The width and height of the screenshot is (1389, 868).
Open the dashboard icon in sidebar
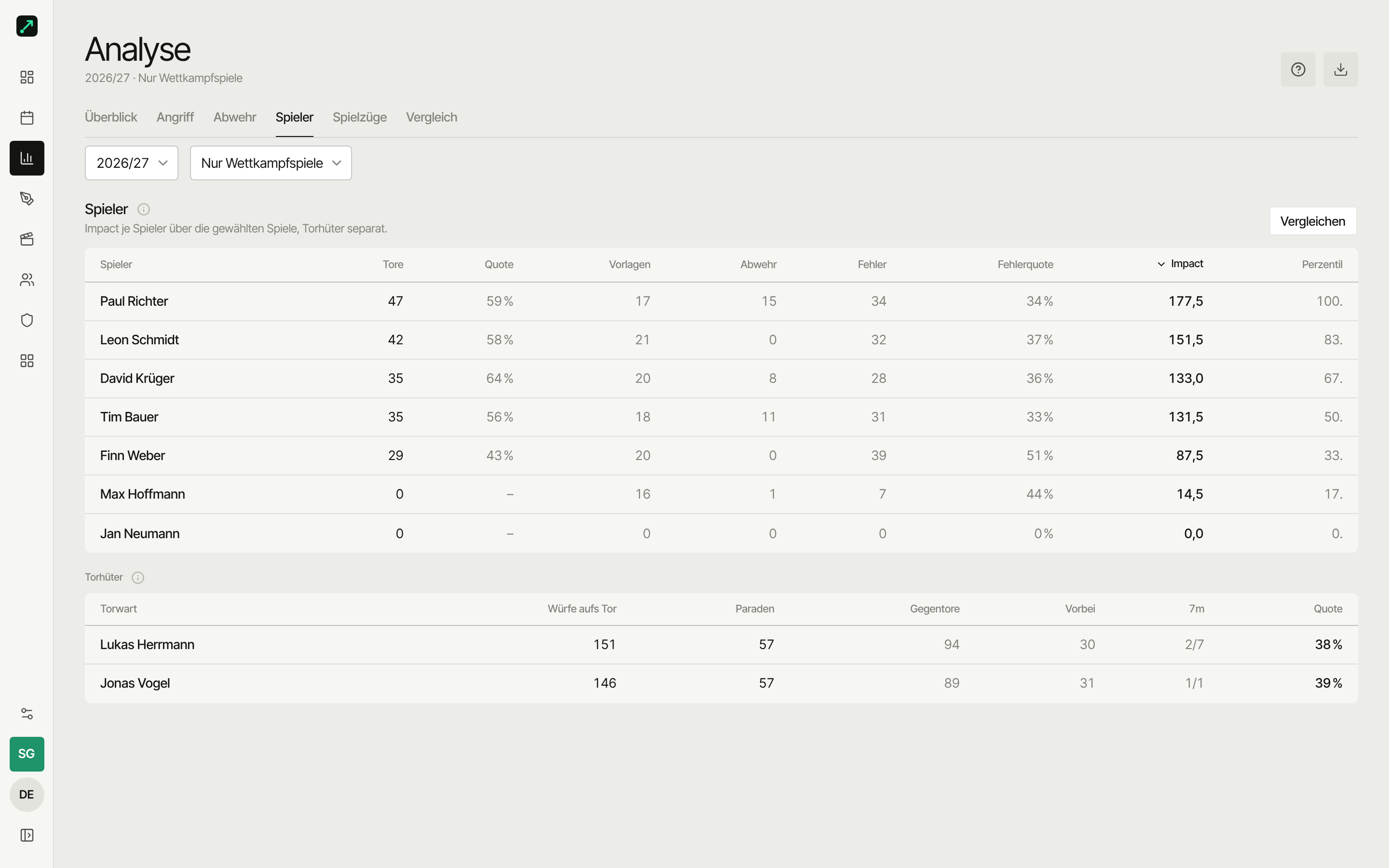pyautogui.click(x=27, y=77)
